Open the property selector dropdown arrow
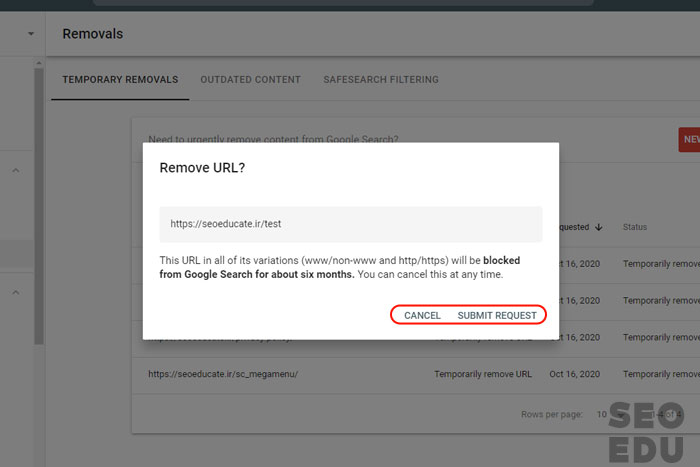This screenshot has width=700, height=467. (31, 34)
